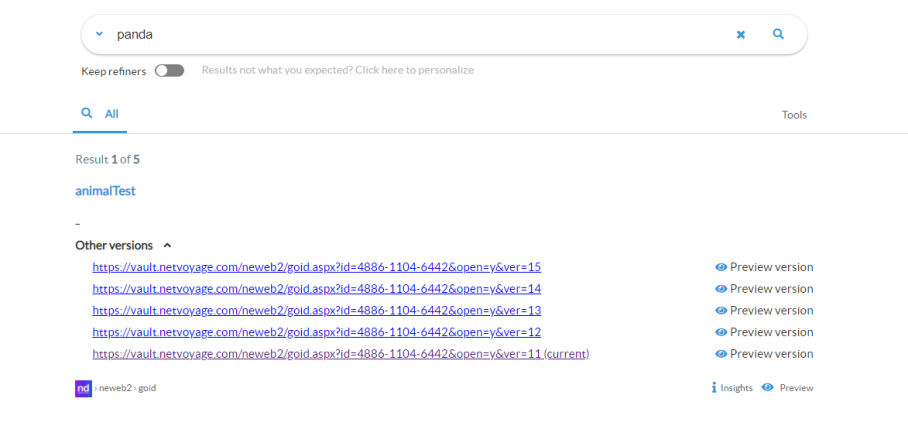Toggle the Keep refiners switch
This screenshot has width=908, height=426.
click(169, 71)
